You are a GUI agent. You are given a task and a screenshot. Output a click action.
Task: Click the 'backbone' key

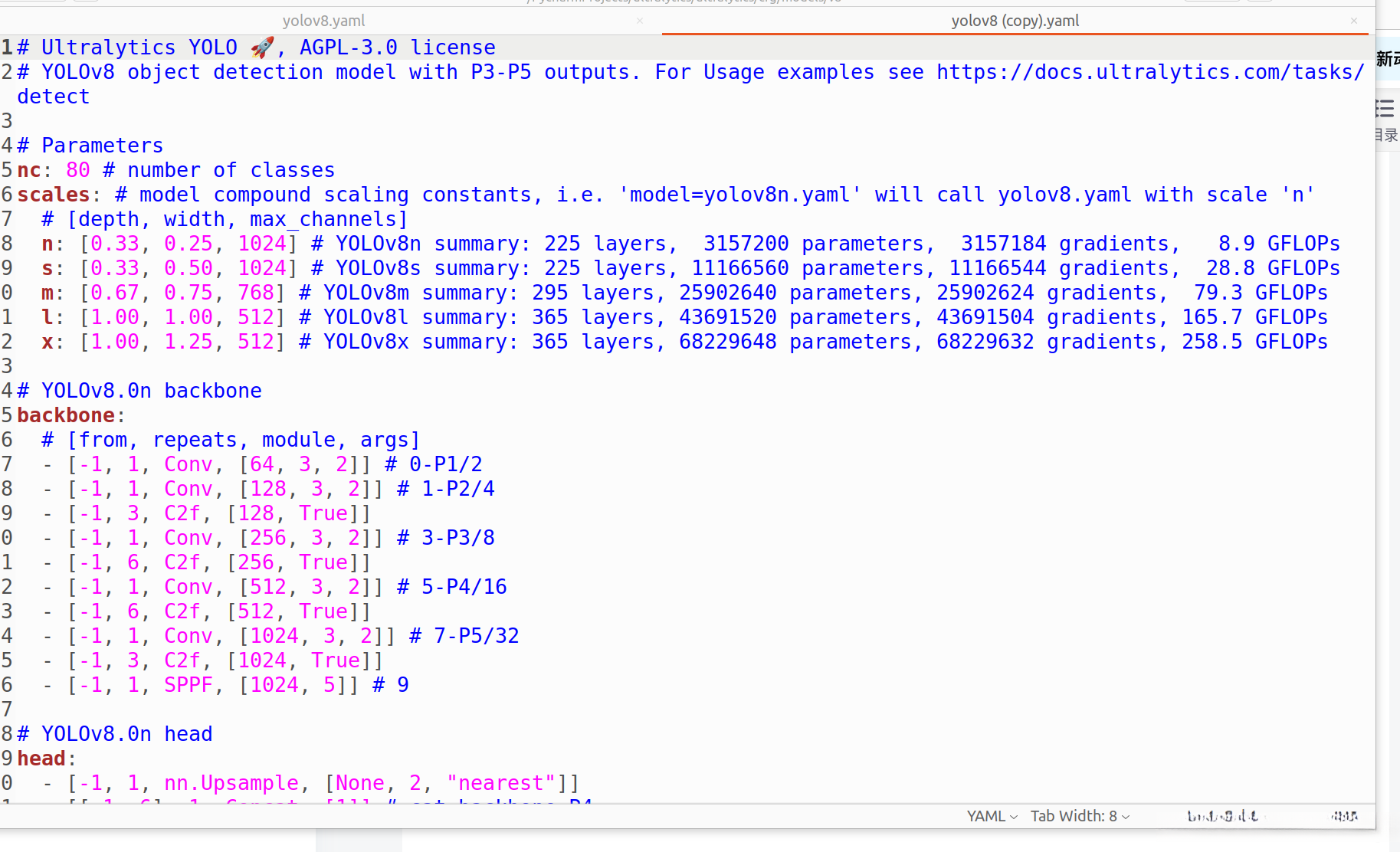[66, 415]
